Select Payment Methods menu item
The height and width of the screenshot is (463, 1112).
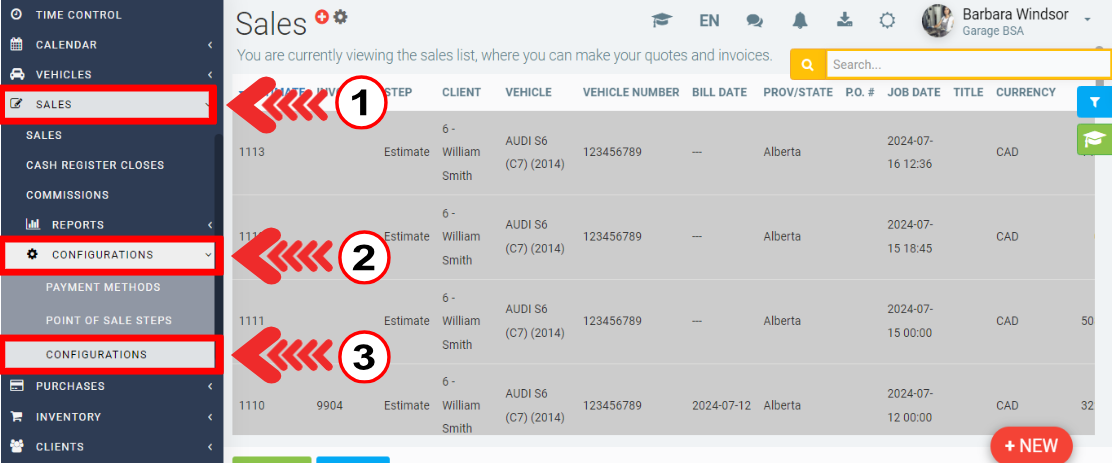(x=103, y=287)
